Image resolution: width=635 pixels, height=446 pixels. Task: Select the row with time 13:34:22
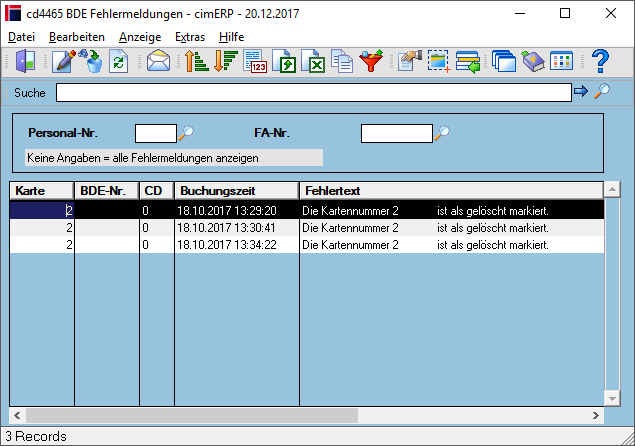click(x=307, y=245)
